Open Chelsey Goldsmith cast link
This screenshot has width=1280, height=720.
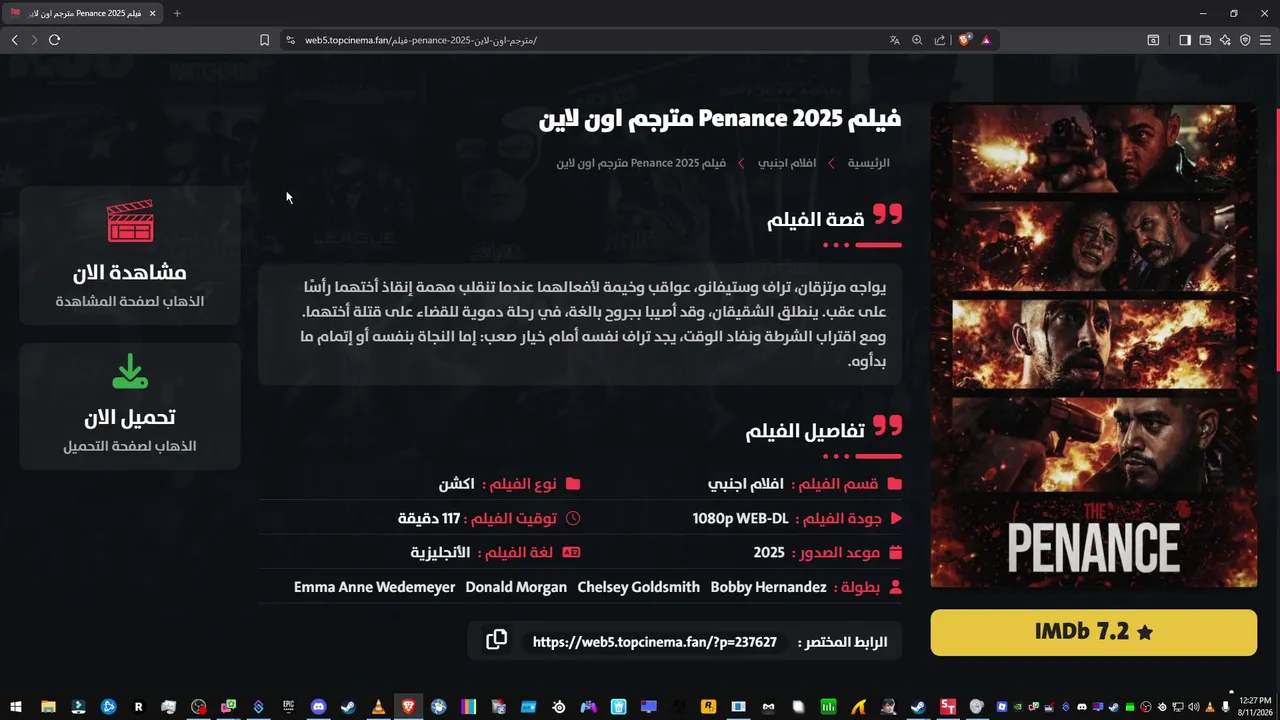(x=639, y=587)
